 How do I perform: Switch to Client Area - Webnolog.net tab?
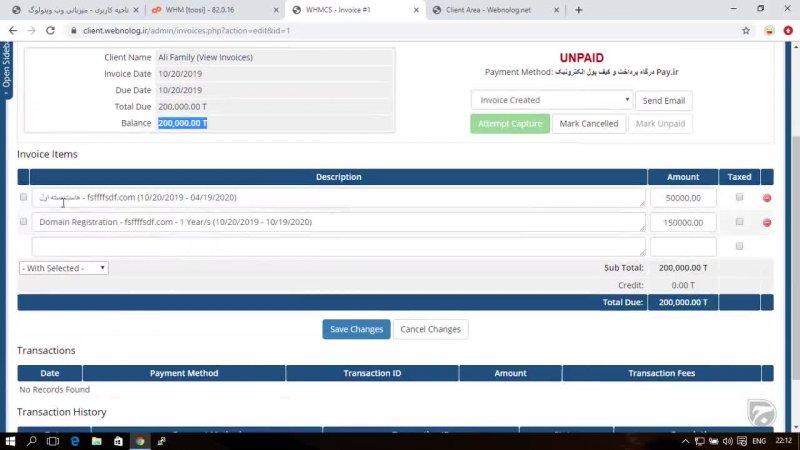coord(490,10)
